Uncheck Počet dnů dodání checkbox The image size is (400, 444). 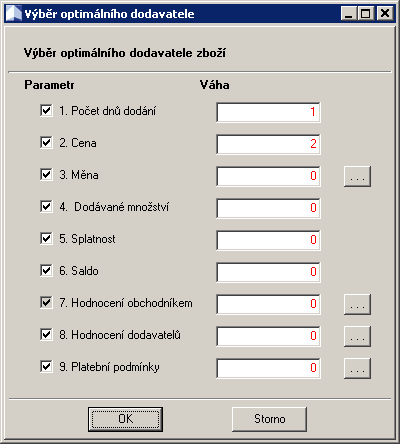point(46,110)
